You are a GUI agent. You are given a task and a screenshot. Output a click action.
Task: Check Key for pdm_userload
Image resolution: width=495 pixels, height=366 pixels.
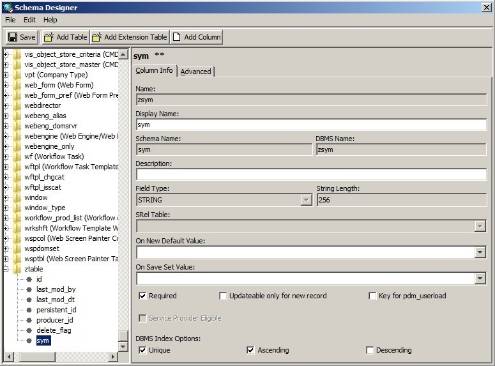point(372,296)
